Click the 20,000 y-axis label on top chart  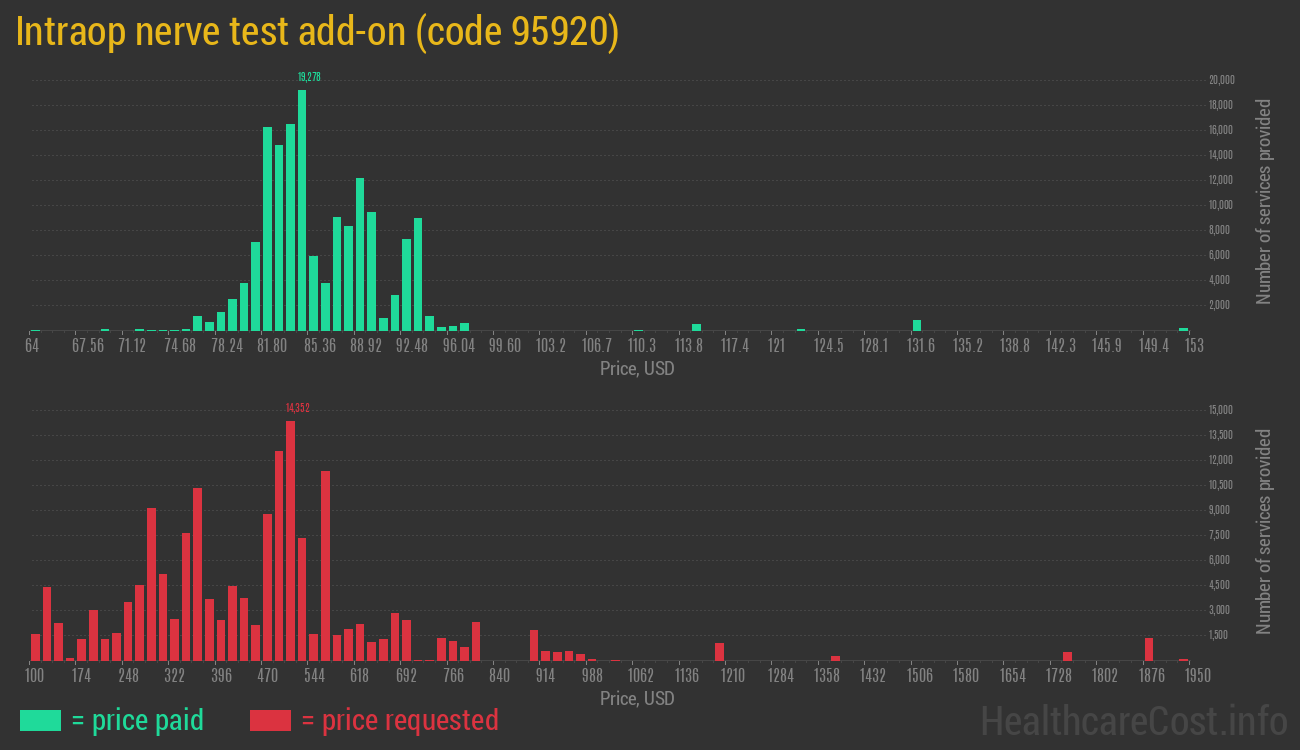(x=1221, y=80)
